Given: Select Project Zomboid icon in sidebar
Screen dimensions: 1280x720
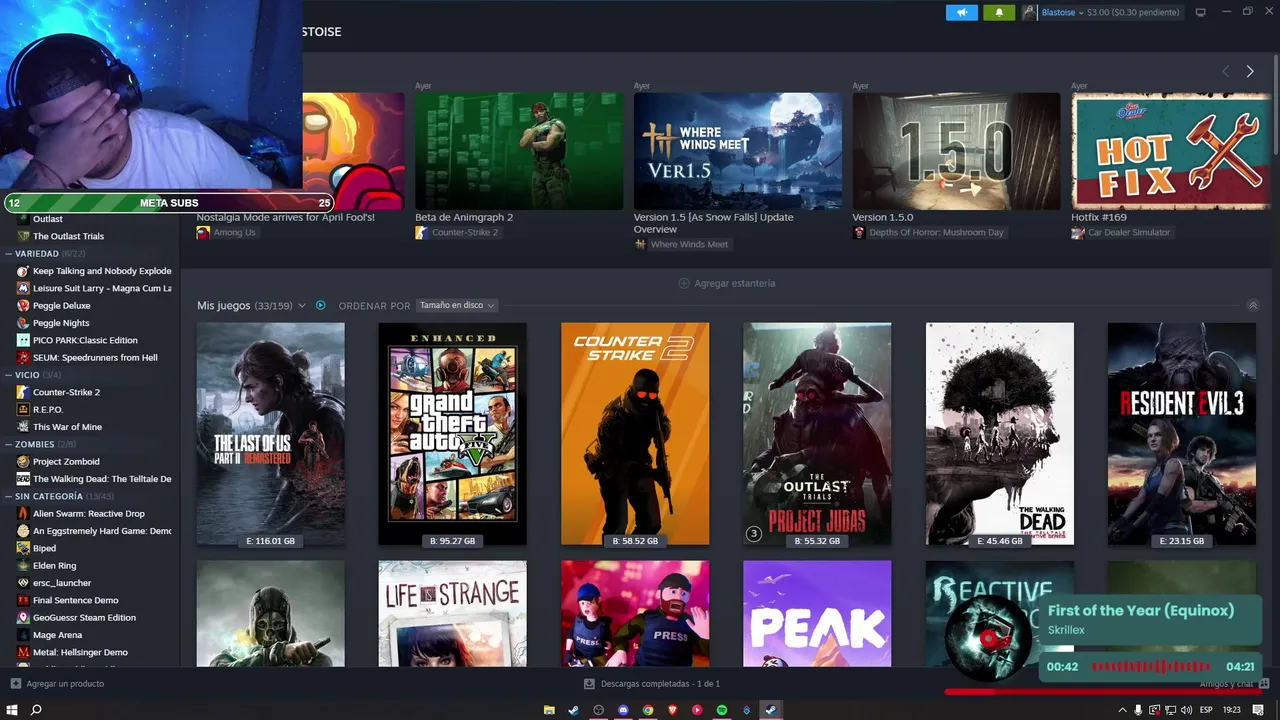Looking at the screenshot, I should pos(24,462).
